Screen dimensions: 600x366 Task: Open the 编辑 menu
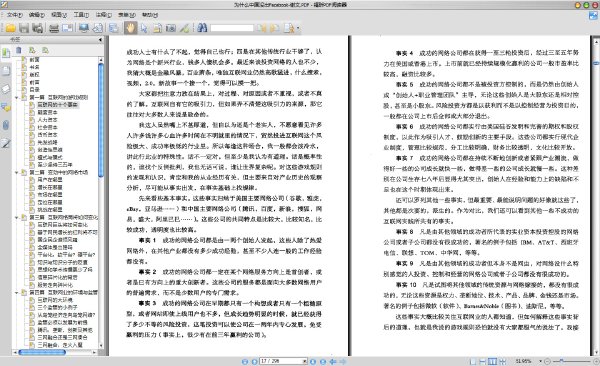(37, 15)
